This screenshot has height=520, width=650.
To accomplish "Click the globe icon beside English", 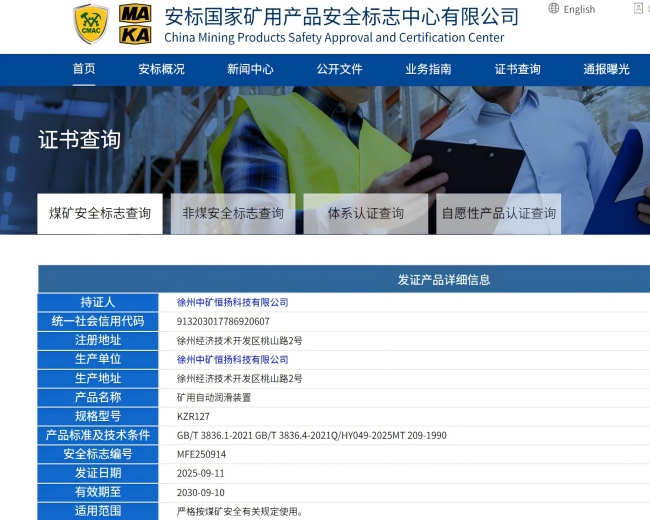I will (554, 9).
